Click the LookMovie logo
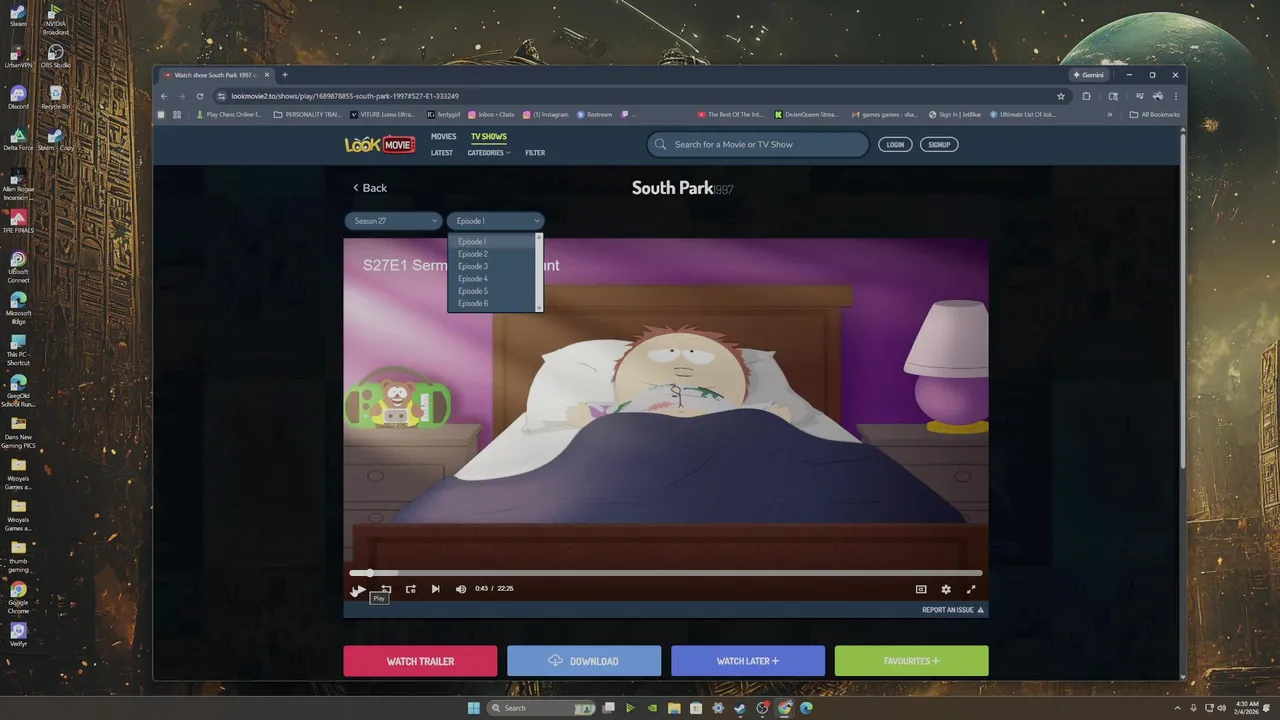The image size is (1280, 720). (380, 145)
